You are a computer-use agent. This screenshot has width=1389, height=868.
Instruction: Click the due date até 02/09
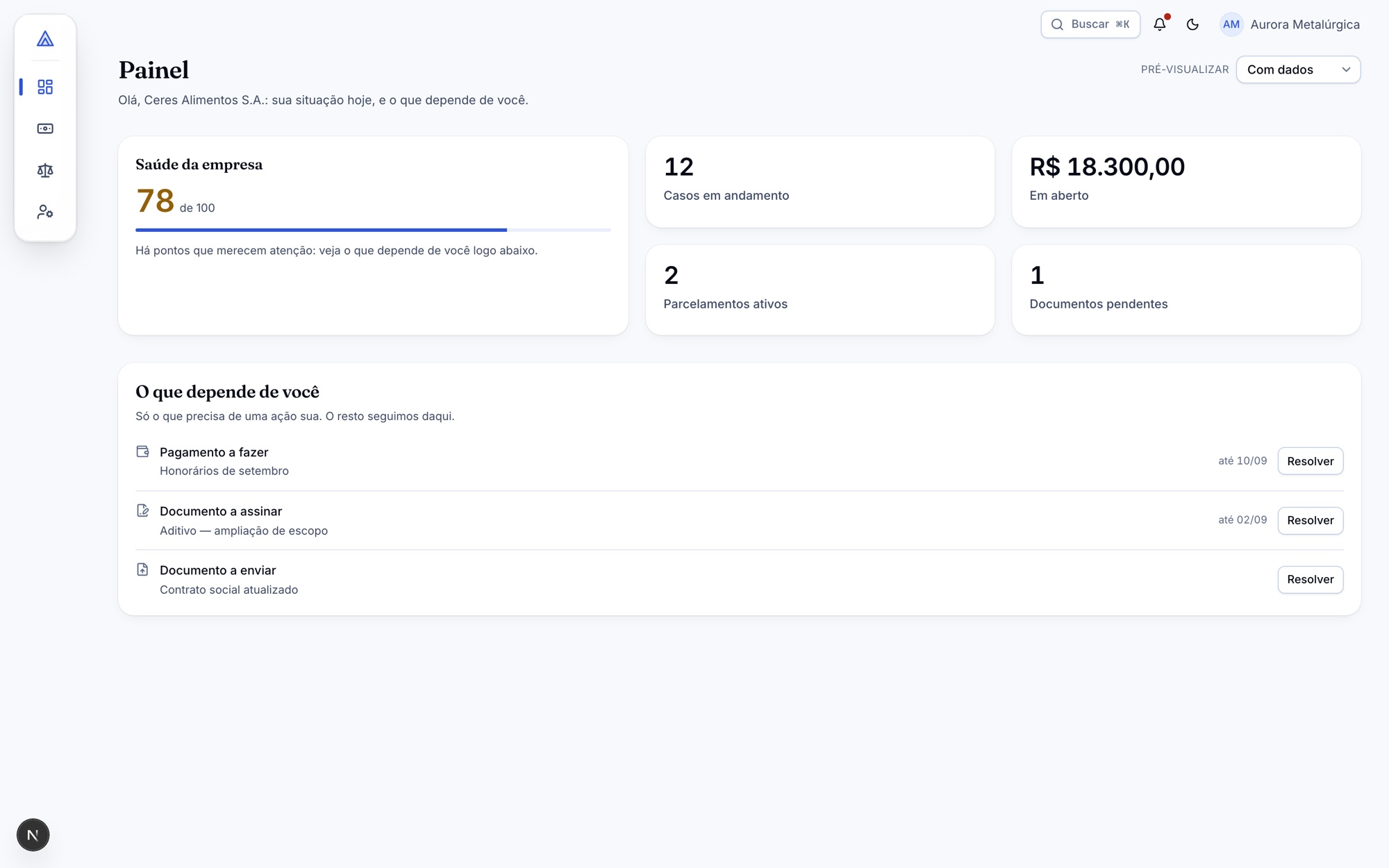click(1242, 520)
